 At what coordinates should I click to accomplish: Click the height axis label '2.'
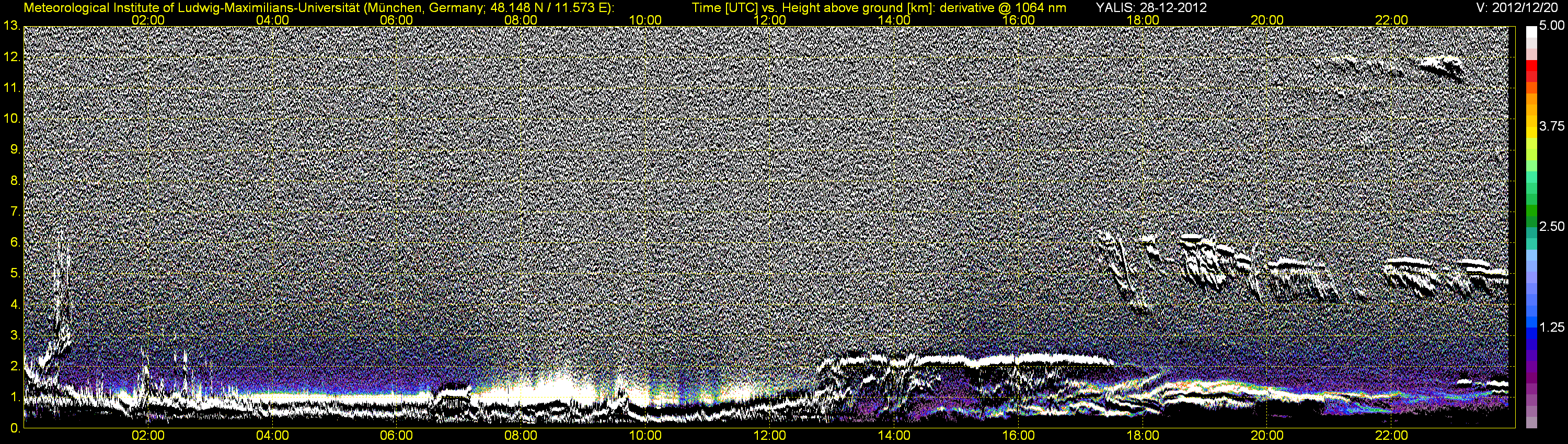[x=15, y=367]
